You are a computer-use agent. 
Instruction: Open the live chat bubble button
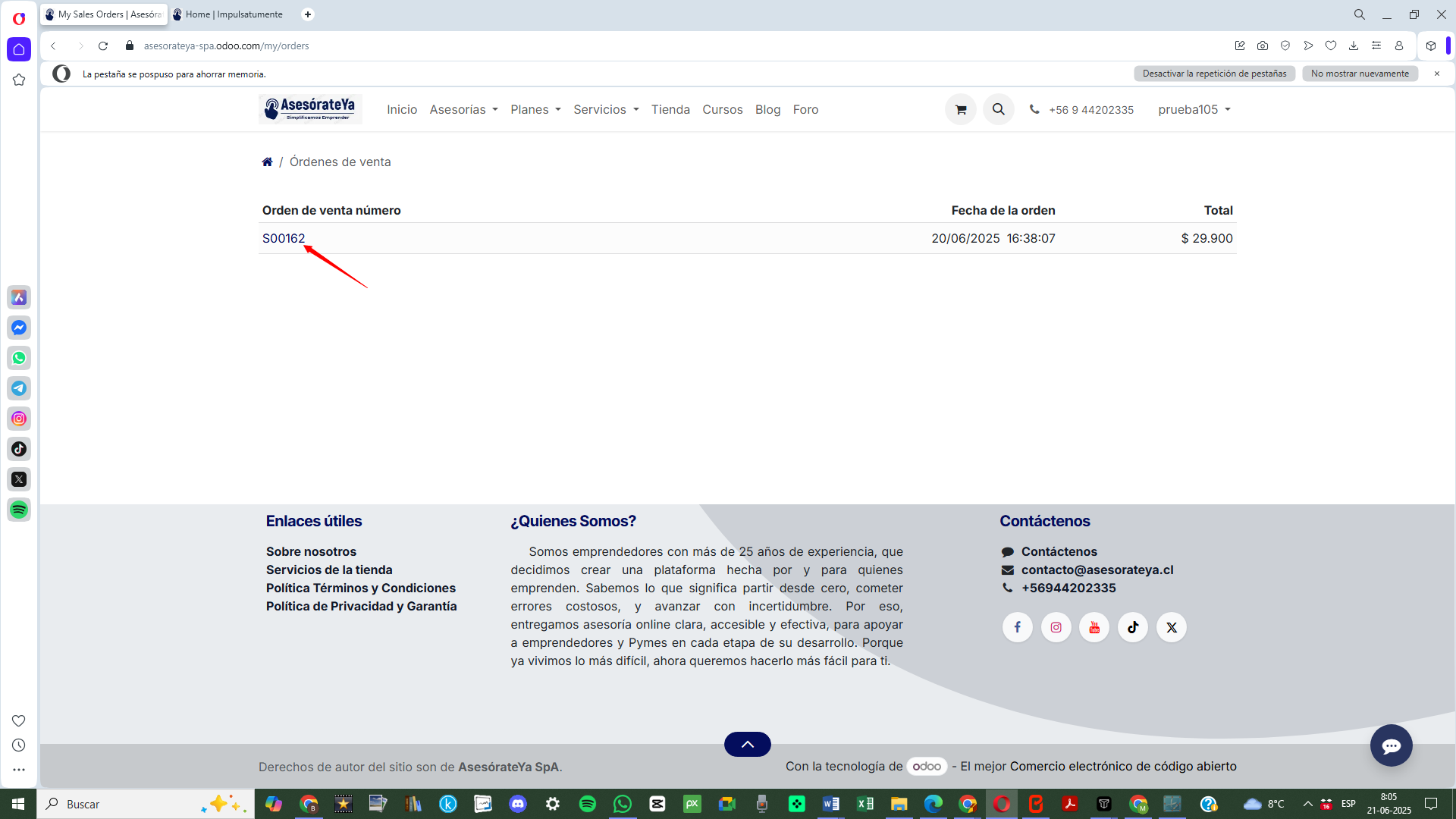tap(1391, 746)
